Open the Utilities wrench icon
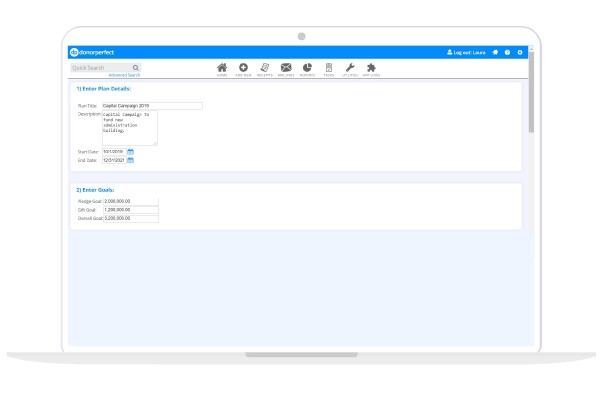The width and height of the screenshot is (600, 400). click(350, 67)
